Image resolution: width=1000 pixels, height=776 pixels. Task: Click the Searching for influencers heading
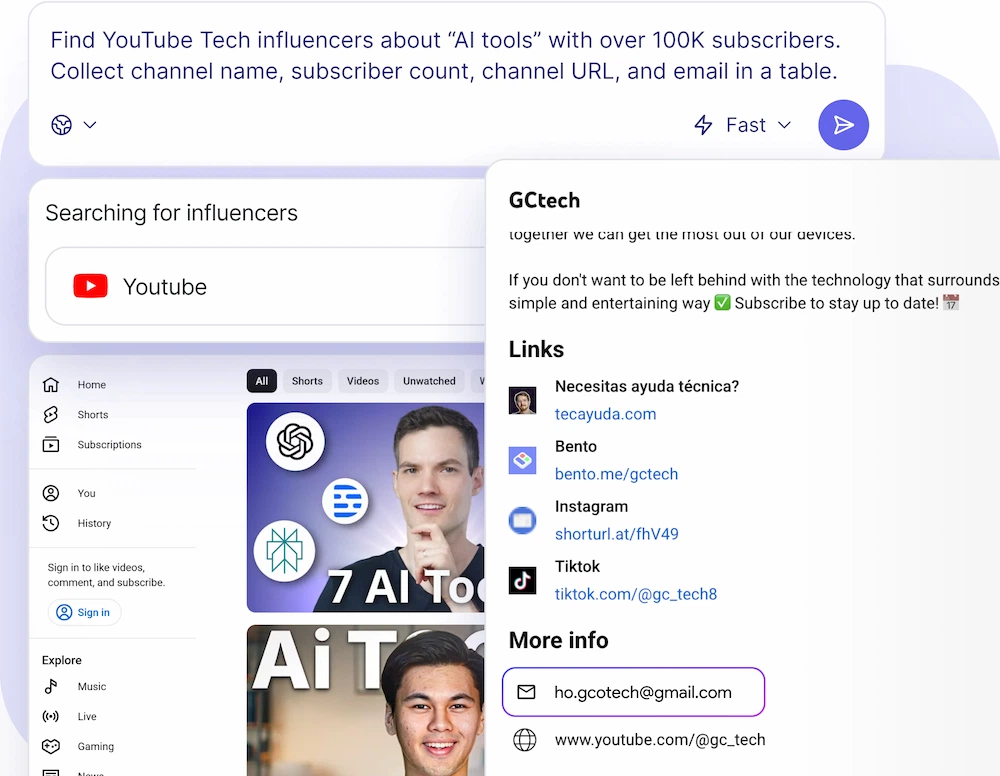click(171, 213)
